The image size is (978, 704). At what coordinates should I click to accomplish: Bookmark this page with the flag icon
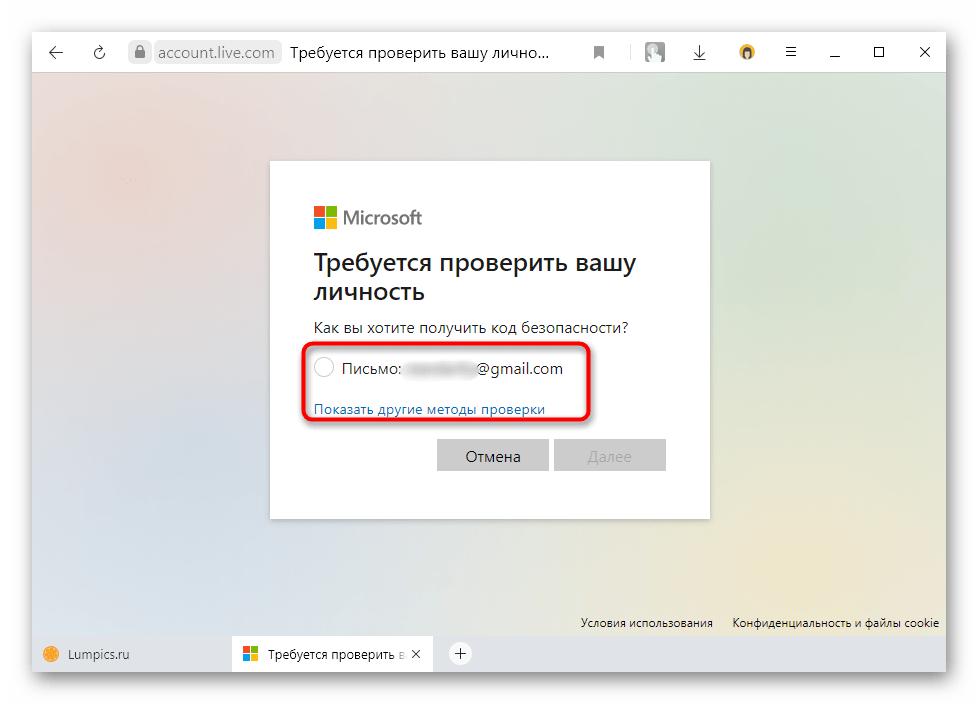click(x=599, y=53)
